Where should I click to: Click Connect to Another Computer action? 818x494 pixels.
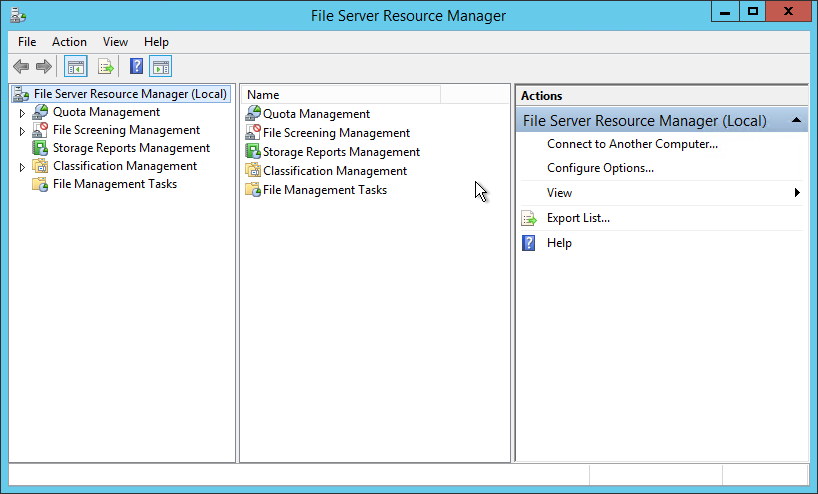tap(632, 144)
